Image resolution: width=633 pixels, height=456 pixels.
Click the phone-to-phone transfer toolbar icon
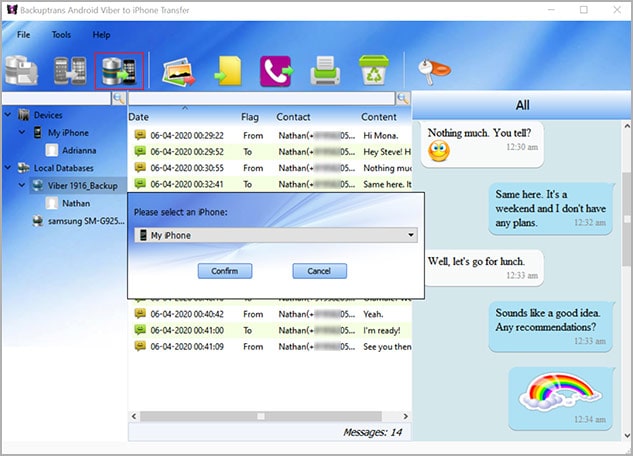click(x=70, y=71)
